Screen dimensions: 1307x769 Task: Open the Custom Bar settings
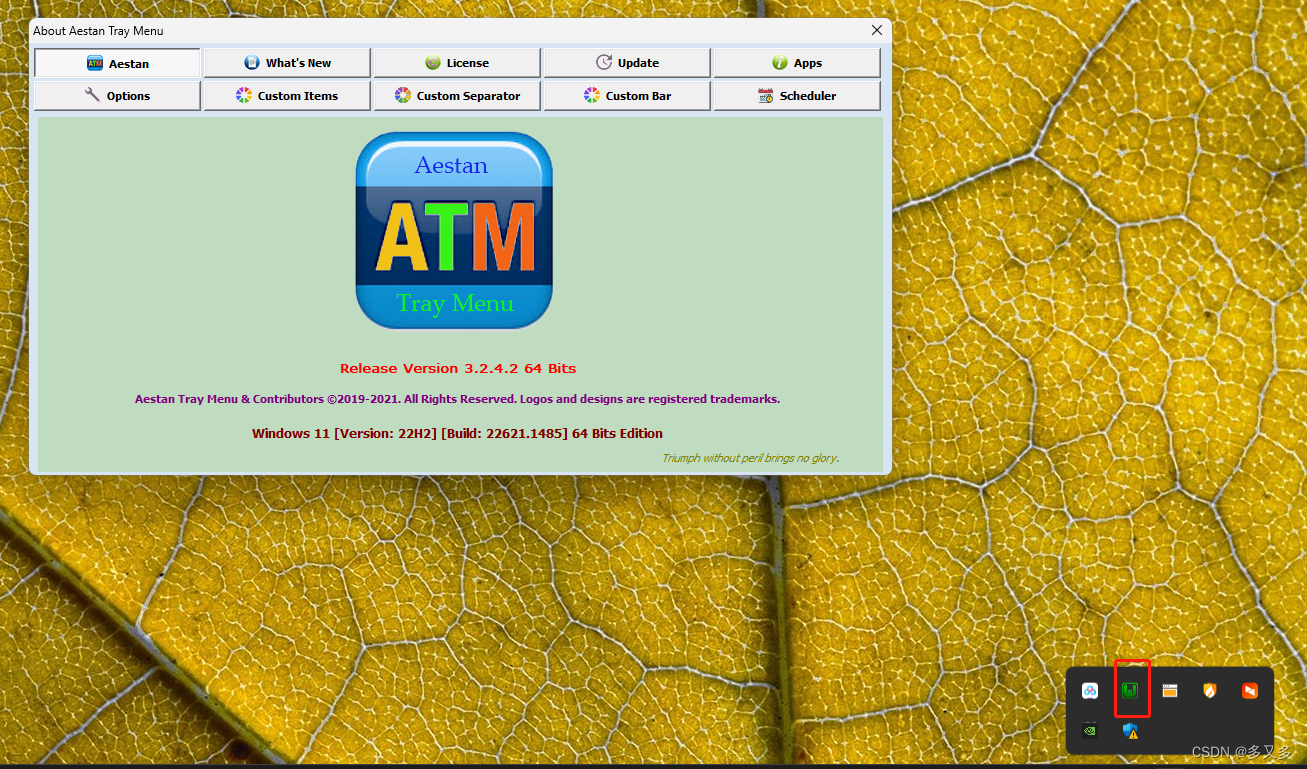click(627, 96)
